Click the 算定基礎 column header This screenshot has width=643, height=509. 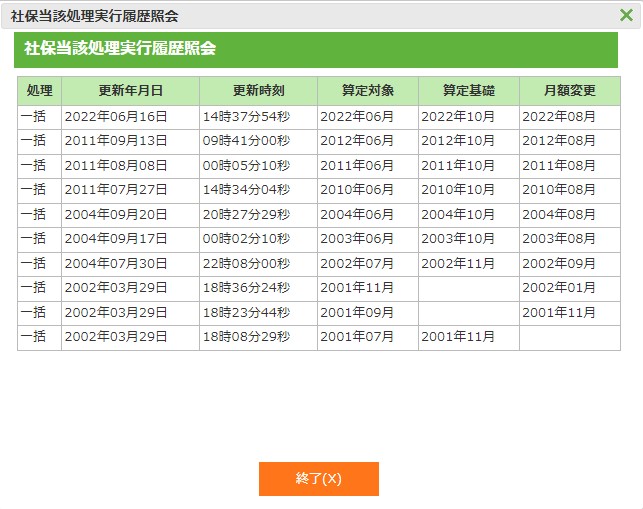click(469, 91)
